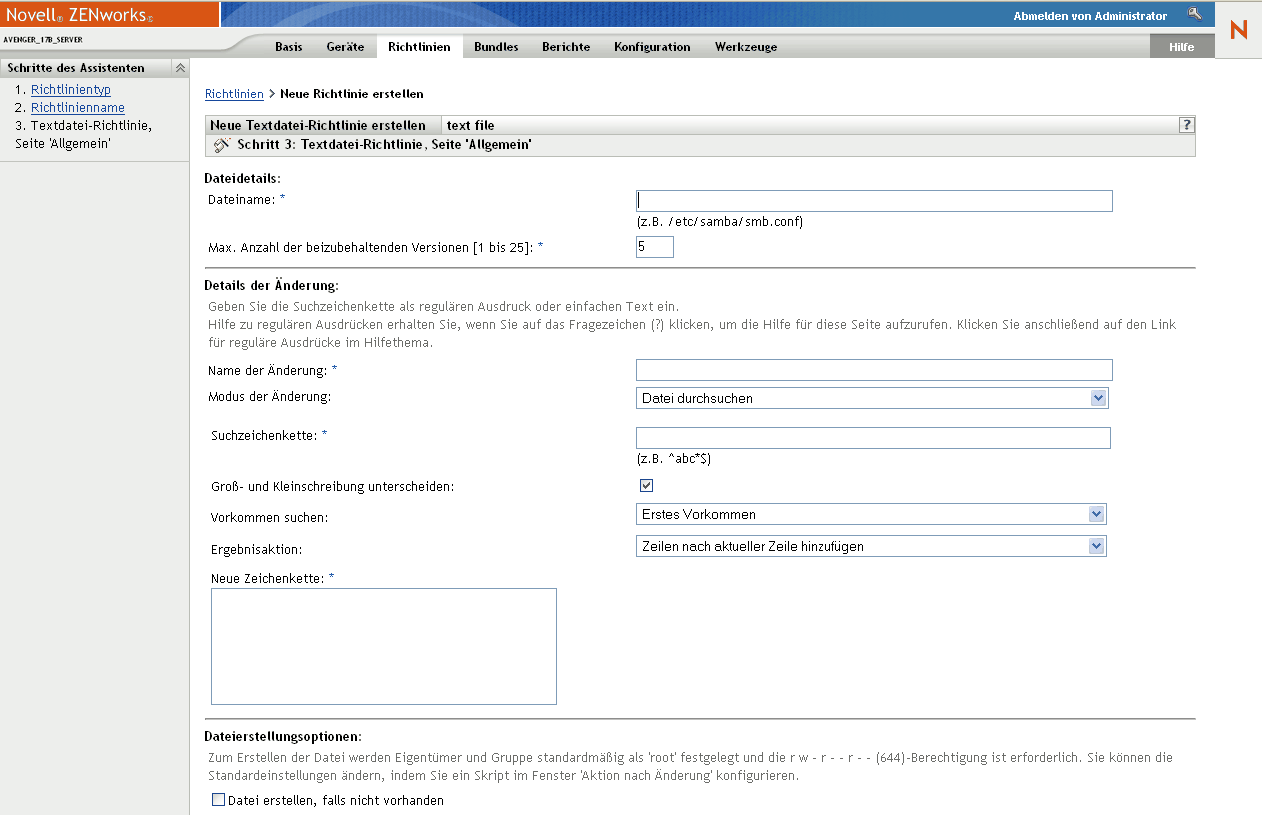Select the Richtlinien tab
The image size is (1262, 815).
pos(419,47)
